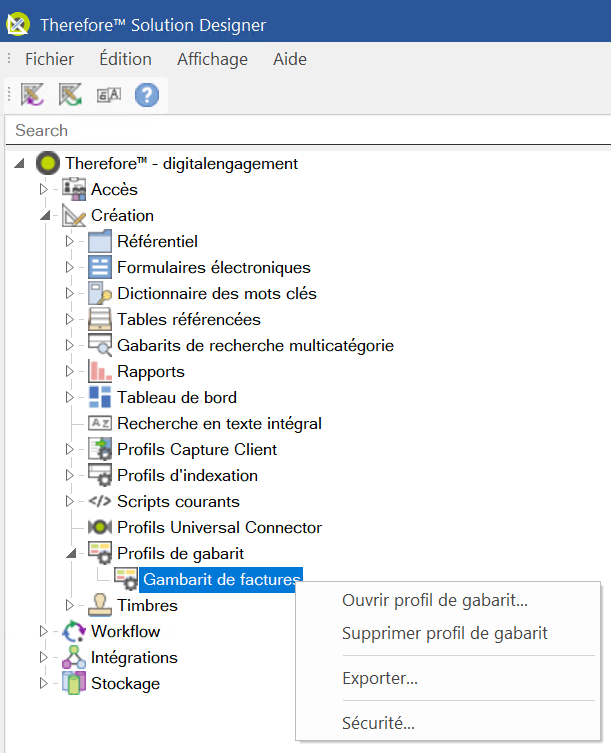This screenshot has height=753, width=611.
Task: Click the Intégrations node icon
Action: click(x=74, y=656)
